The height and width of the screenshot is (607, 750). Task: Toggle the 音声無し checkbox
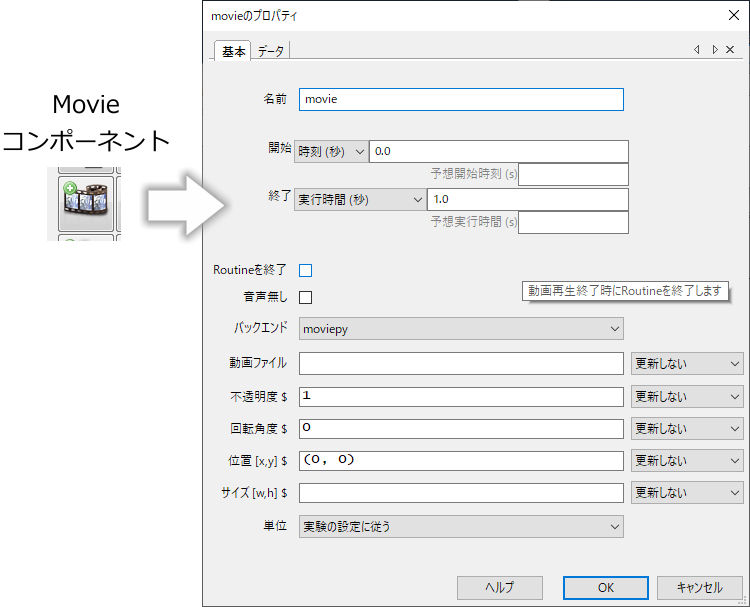306,298
